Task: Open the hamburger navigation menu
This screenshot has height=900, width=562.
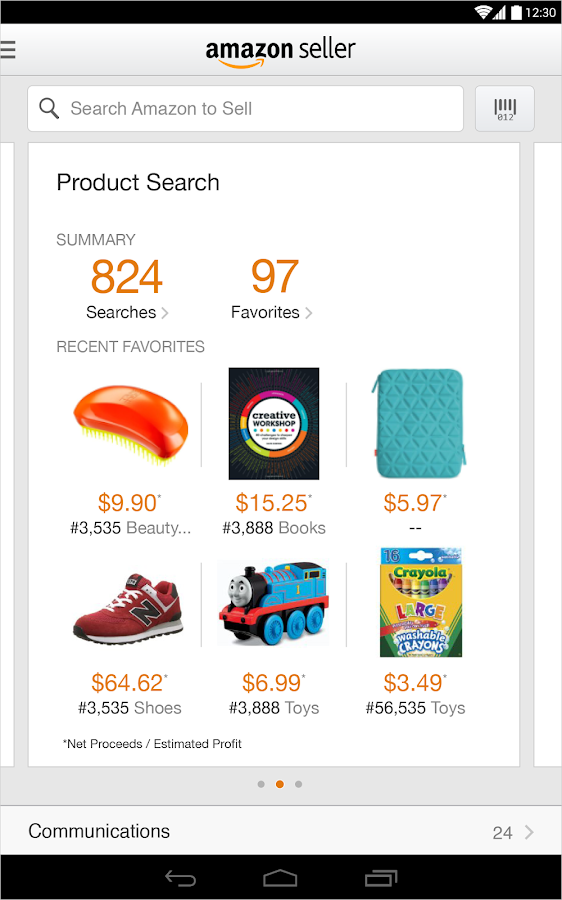Action: (7, 50)
